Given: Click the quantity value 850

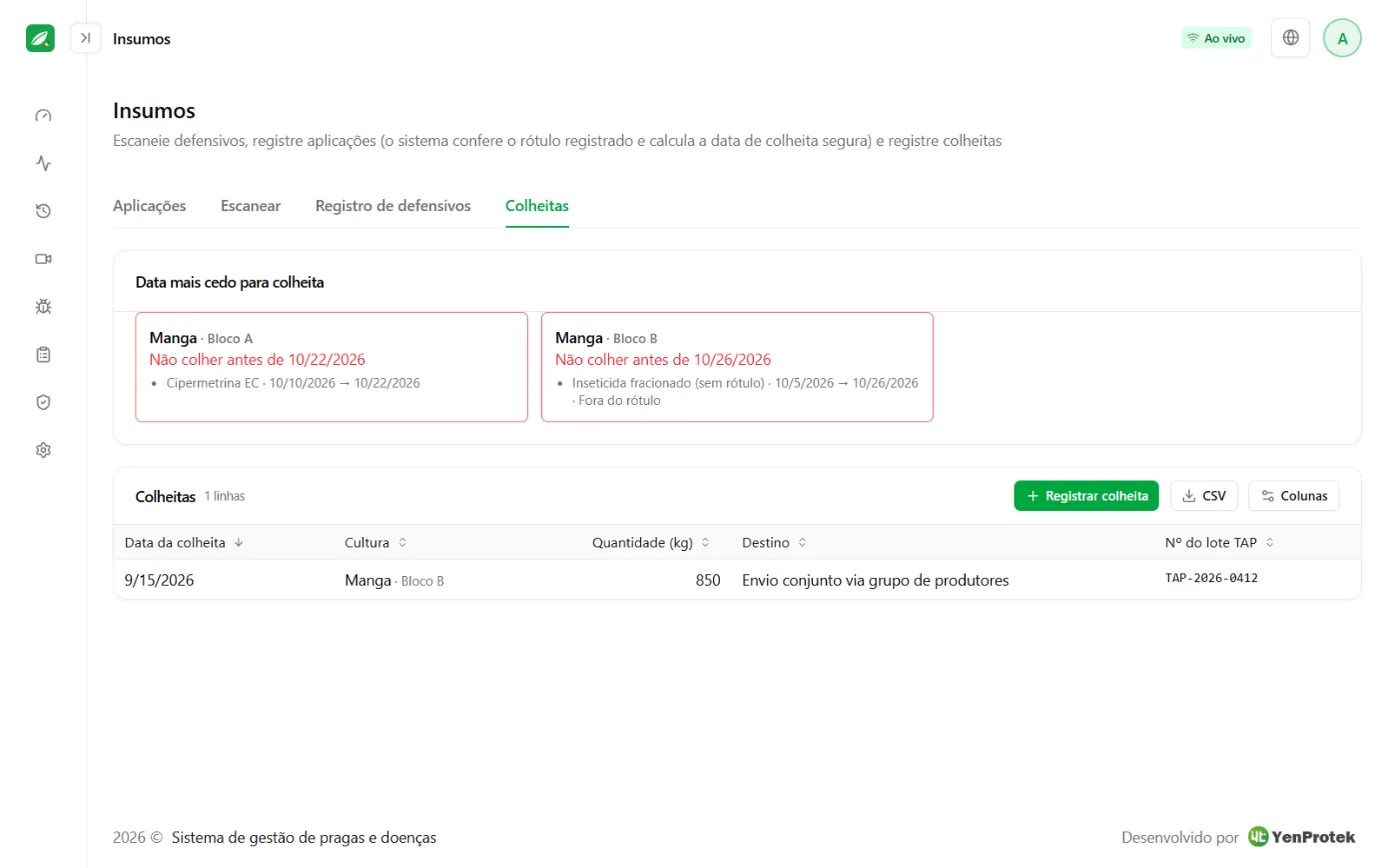Looking at the screenshot, I should (x=708, y=580).
